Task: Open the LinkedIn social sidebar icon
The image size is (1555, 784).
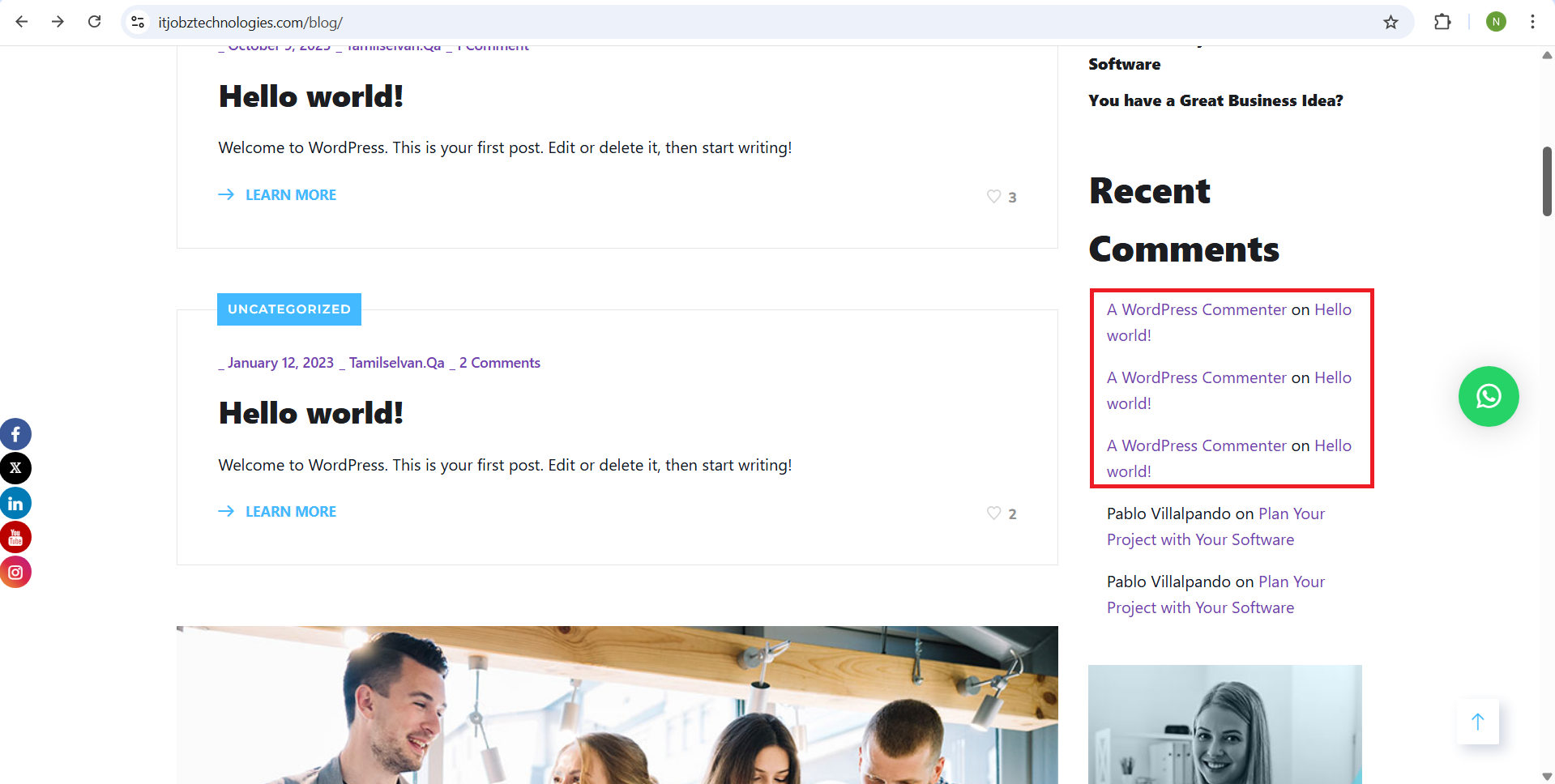Action: click(15, 504)
